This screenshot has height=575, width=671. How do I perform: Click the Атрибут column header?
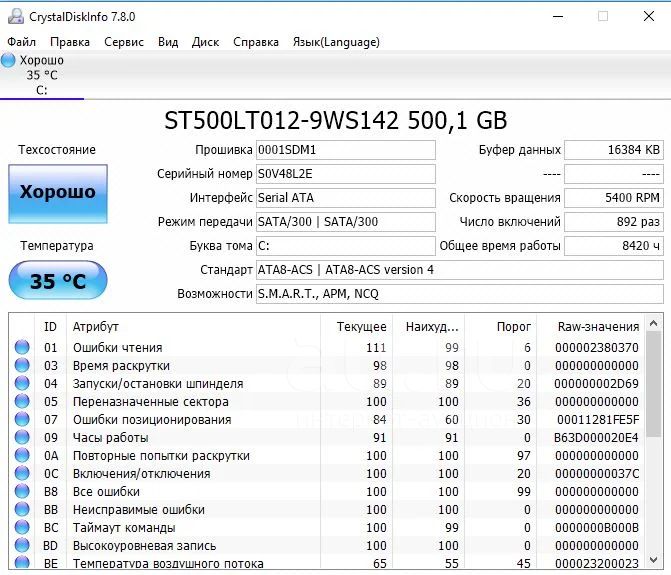pyautogui.click(x=193, y=326)
